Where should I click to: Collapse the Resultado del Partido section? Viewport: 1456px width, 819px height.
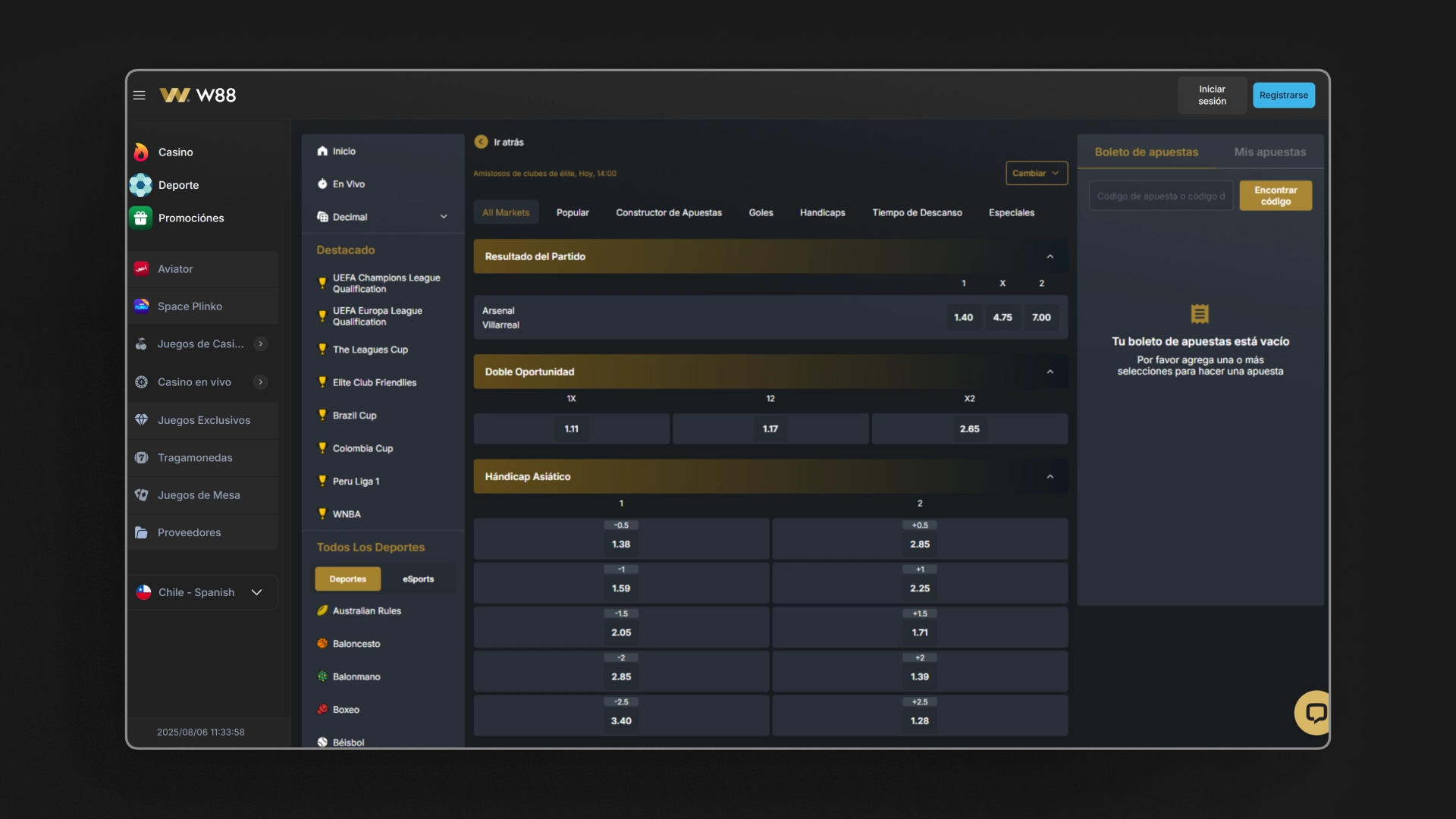tap(1050, 257)
